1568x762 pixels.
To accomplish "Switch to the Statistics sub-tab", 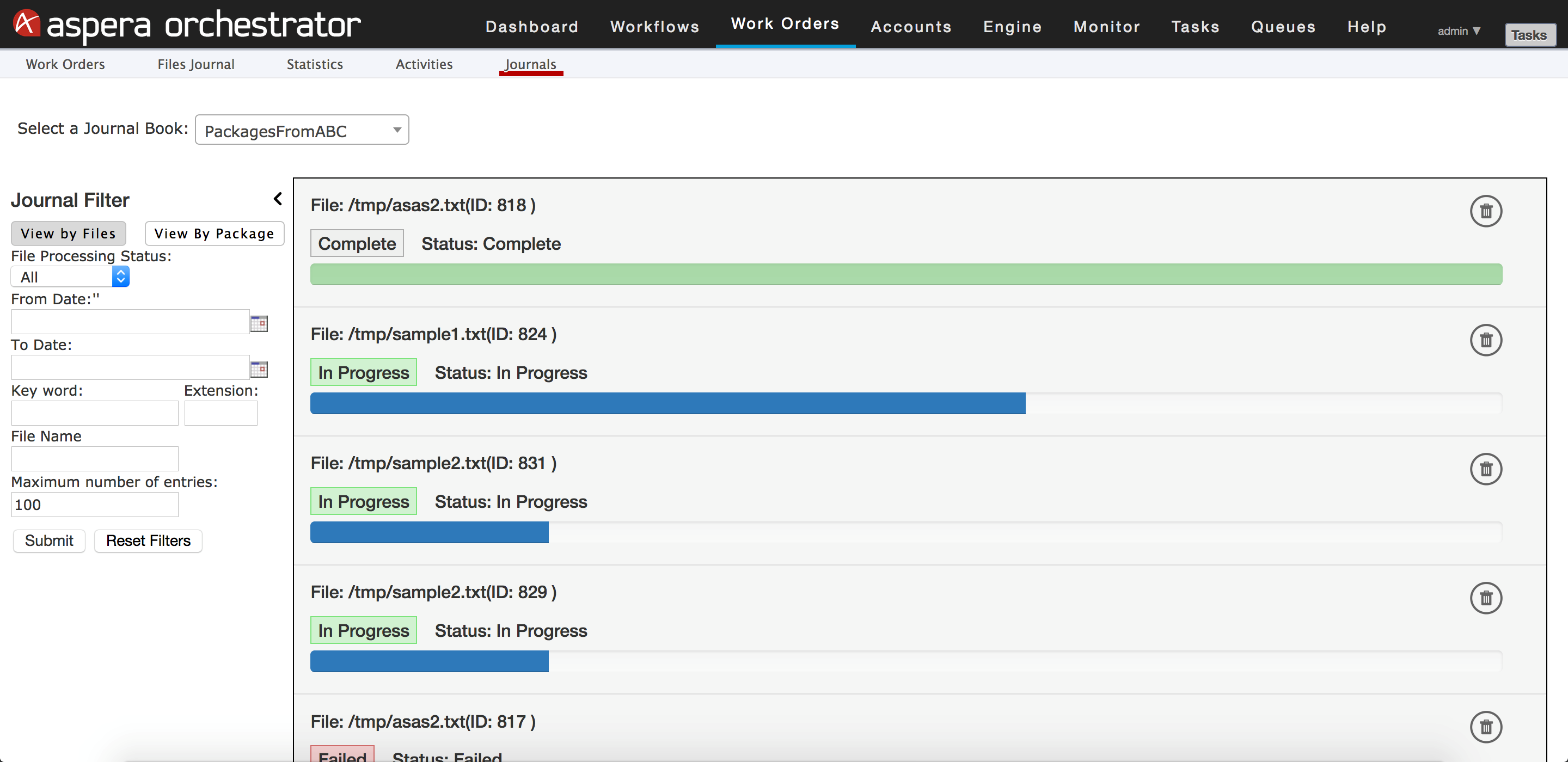I will 315,64.
